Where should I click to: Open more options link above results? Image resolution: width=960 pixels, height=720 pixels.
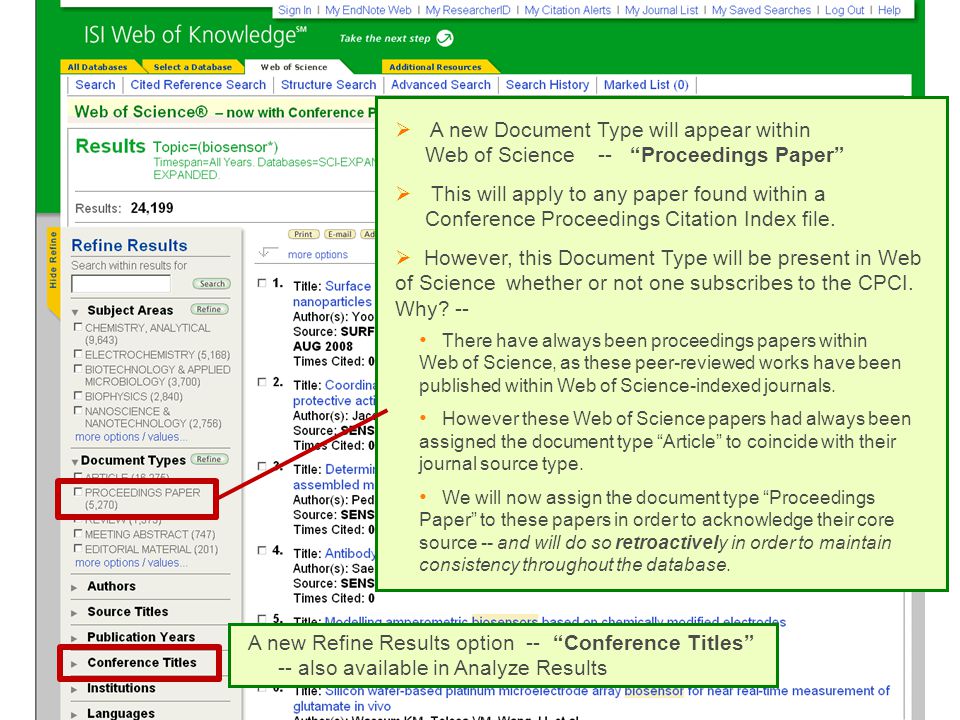tap(317, 254)
